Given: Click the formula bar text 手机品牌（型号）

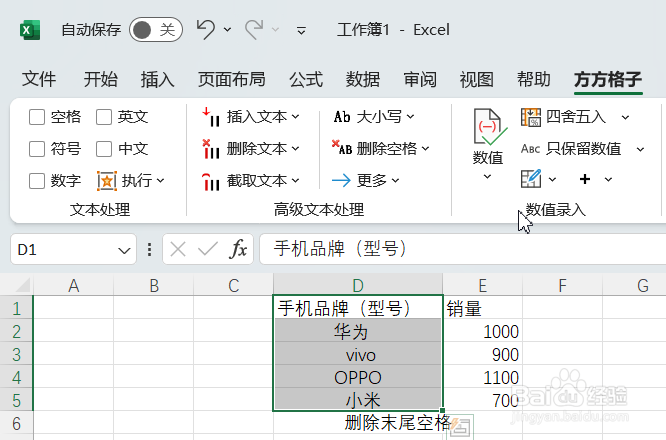Looking at the screenshot, I should pos(341,249).
